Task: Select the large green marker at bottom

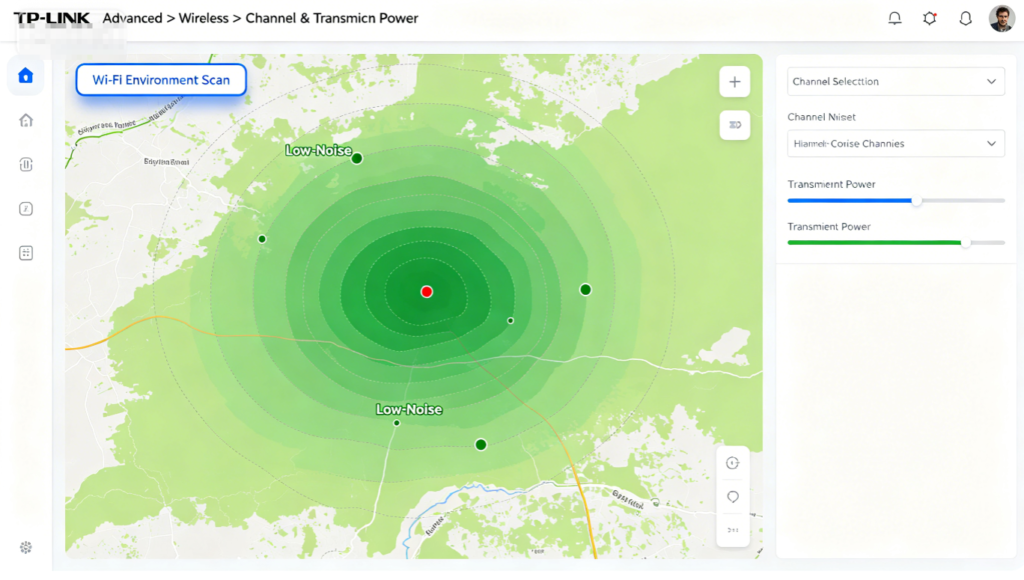Action: pos(481,445)
